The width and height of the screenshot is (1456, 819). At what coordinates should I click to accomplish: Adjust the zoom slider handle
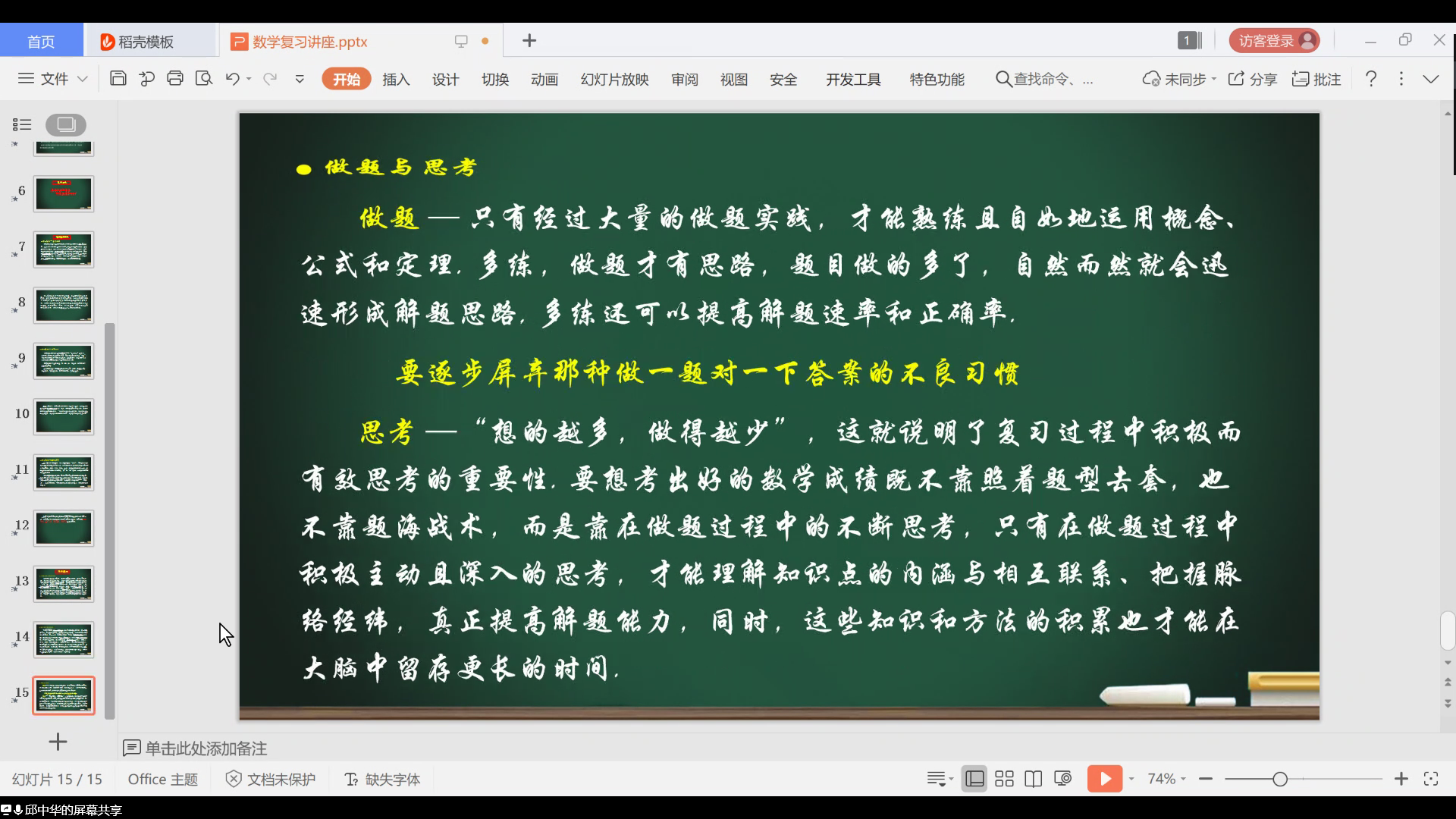click(1280, 779)
